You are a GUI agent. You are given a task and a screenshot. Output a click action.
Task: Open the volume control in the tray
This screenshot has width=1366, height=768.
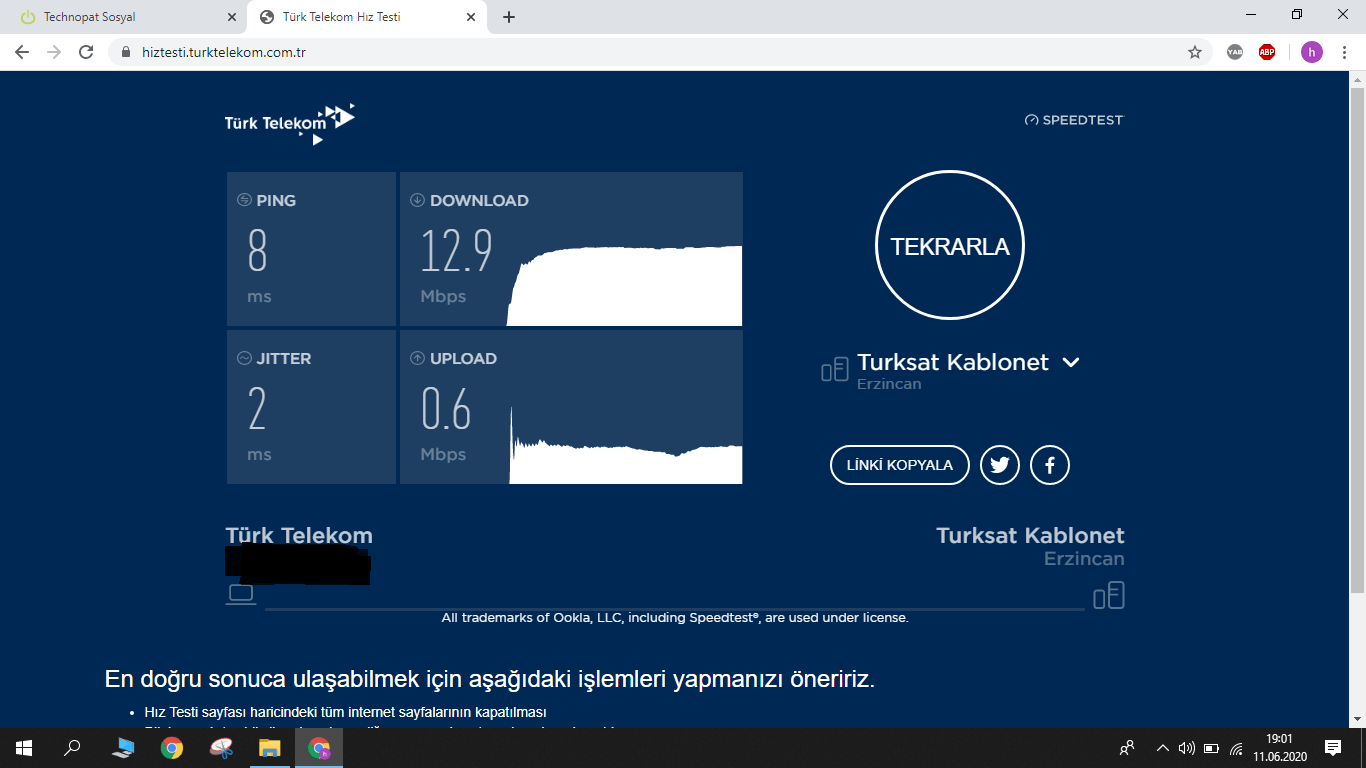pyautogui.click(x=1187, y=747)
